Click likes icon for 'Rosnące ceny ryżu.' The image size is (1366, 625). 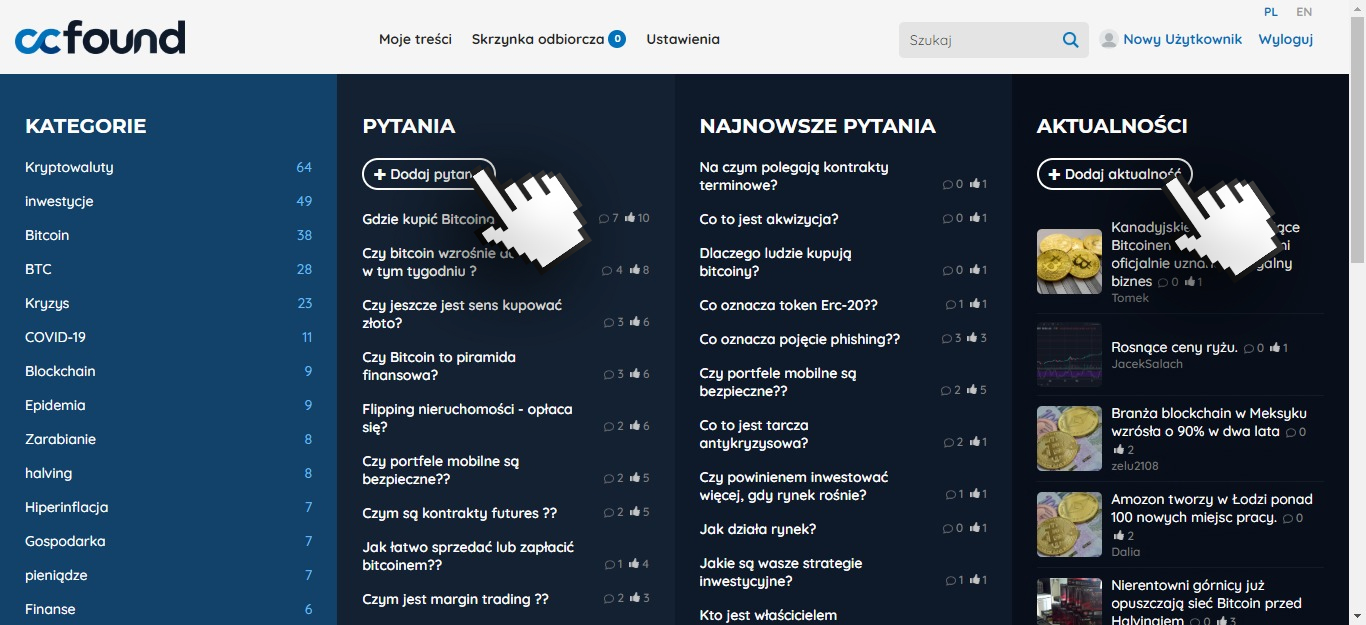point(1274,348)
